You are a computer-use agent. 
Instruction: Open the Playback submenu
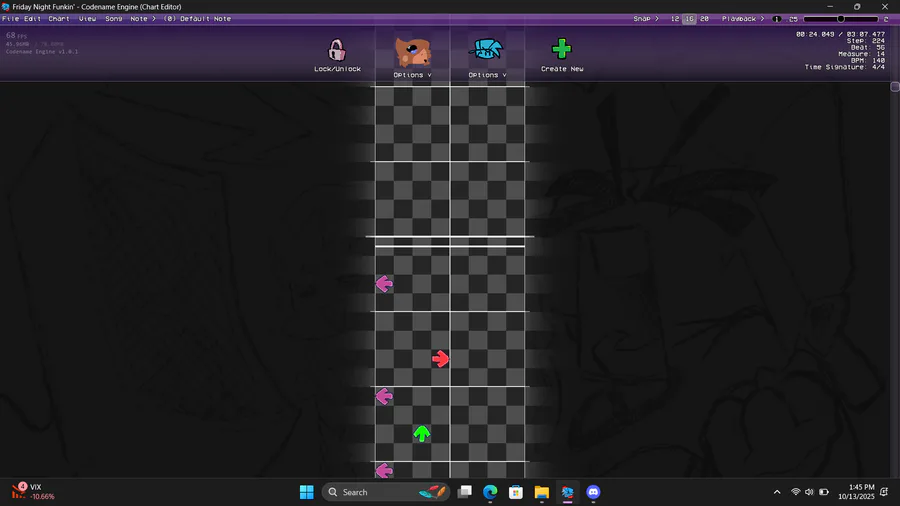click(x=743, y=18)
